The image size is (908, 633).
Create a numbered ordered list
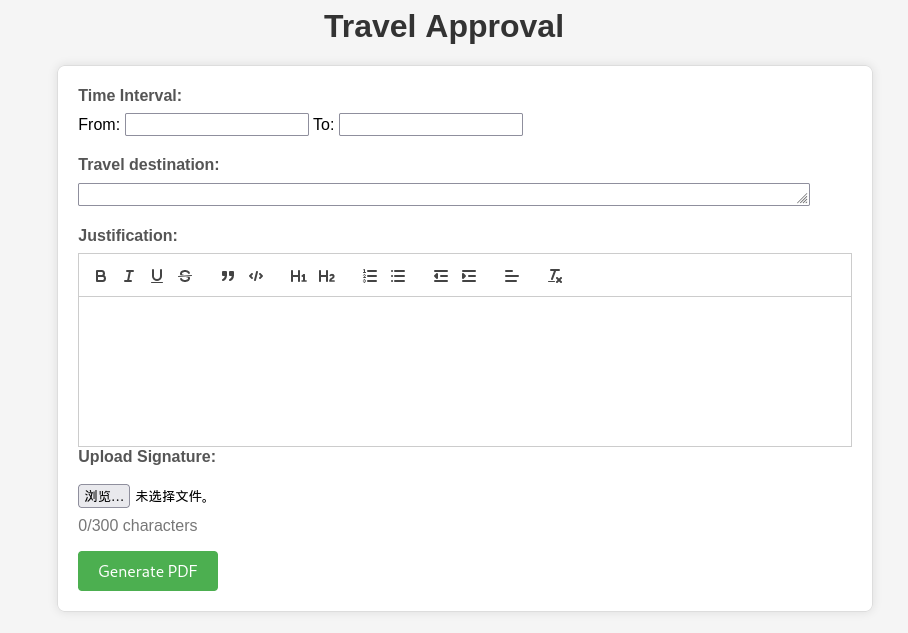[369, 276]
